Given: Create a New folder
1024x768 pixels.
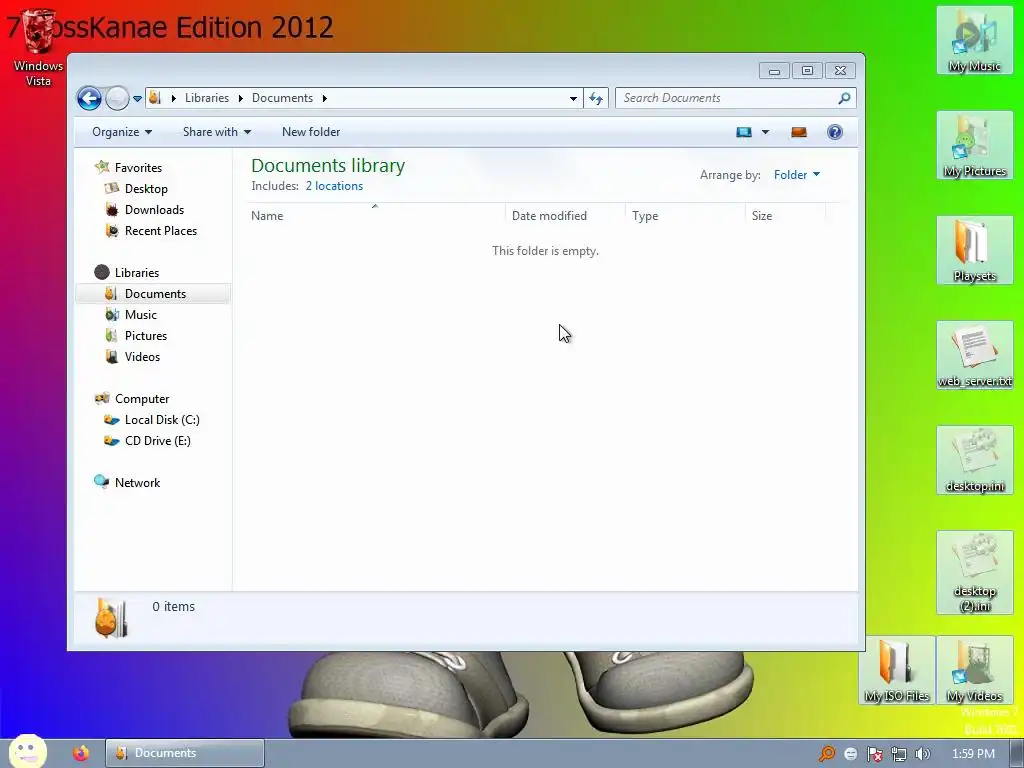Looking at the screenshot, I should tap(311, 132).
